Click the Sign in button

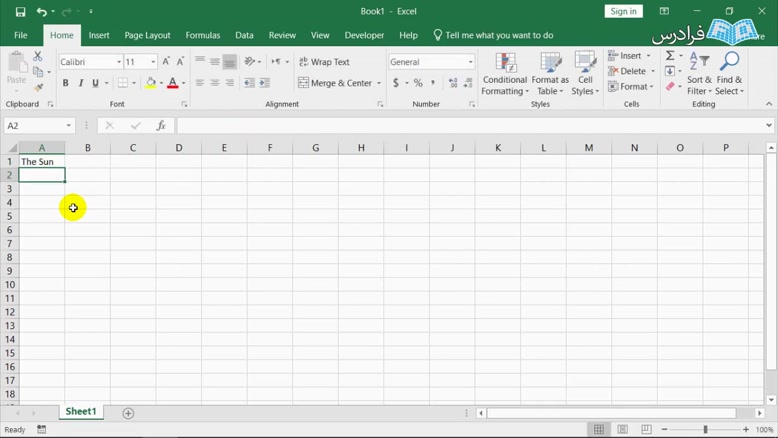click(x=623, y=12)
